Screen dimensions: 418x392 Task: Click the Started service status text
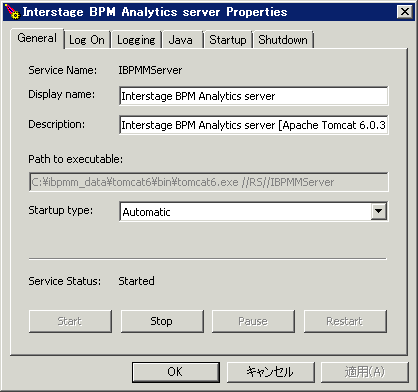coord(136,281)
